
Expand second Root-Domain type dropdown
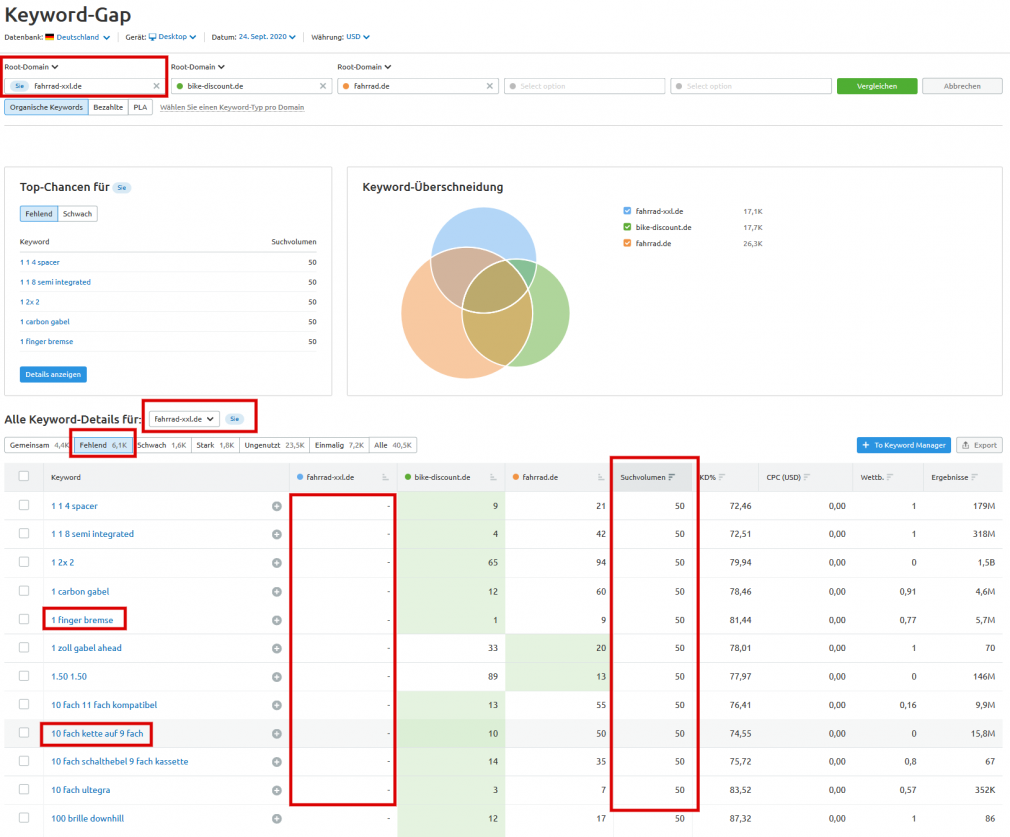(x=198, y=67)
